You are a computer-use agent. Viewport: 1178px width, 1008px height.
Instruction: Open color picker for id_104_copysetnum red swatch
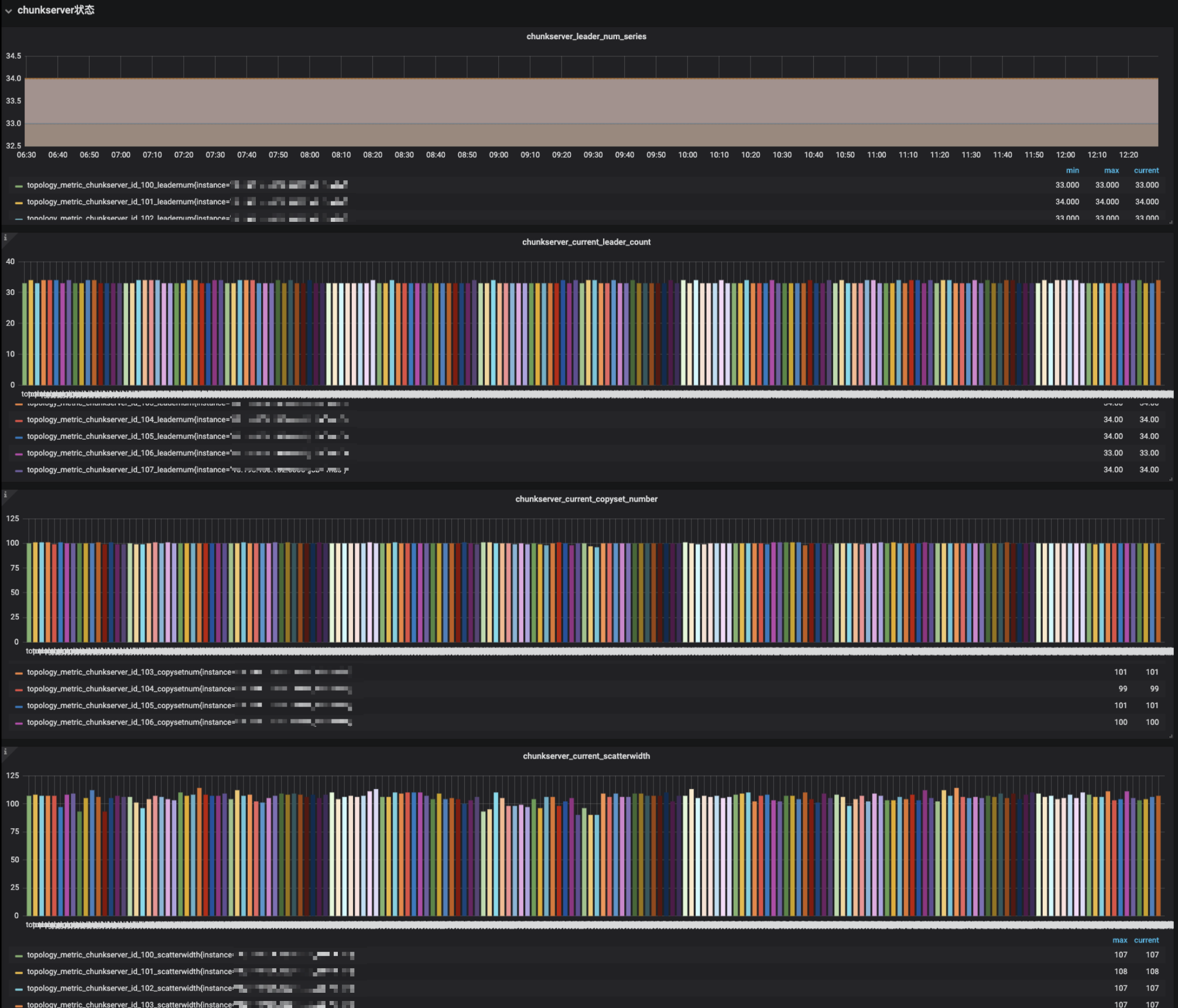coord(19,690)
